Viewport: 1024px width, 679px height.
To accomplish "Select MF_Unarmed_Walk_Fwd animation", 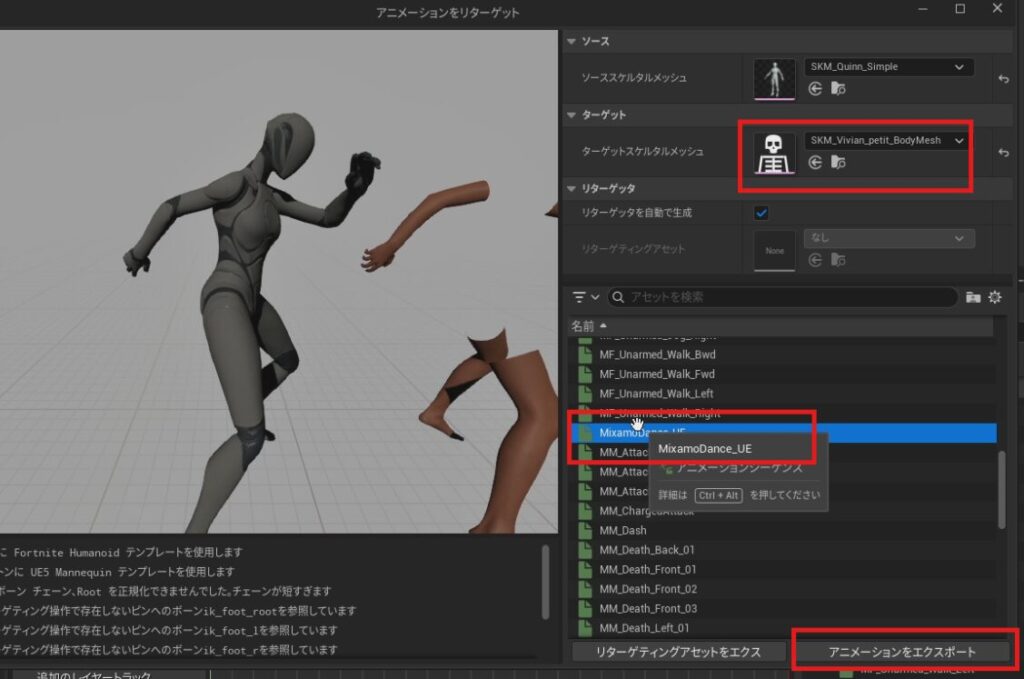I will pos(784,374).
